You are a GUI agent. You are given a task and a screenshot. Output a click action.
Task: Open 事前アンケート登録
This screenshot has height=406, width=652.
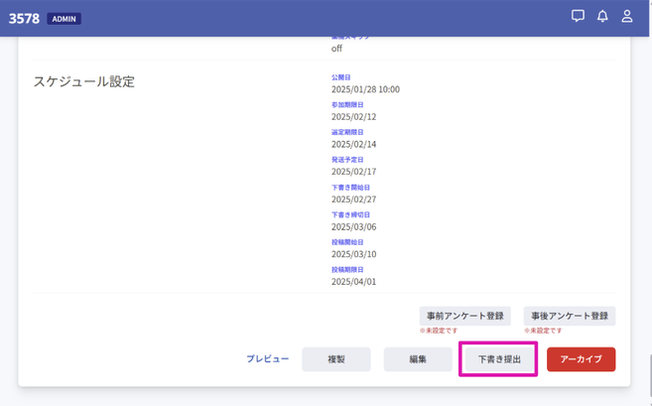coord(465,316)
